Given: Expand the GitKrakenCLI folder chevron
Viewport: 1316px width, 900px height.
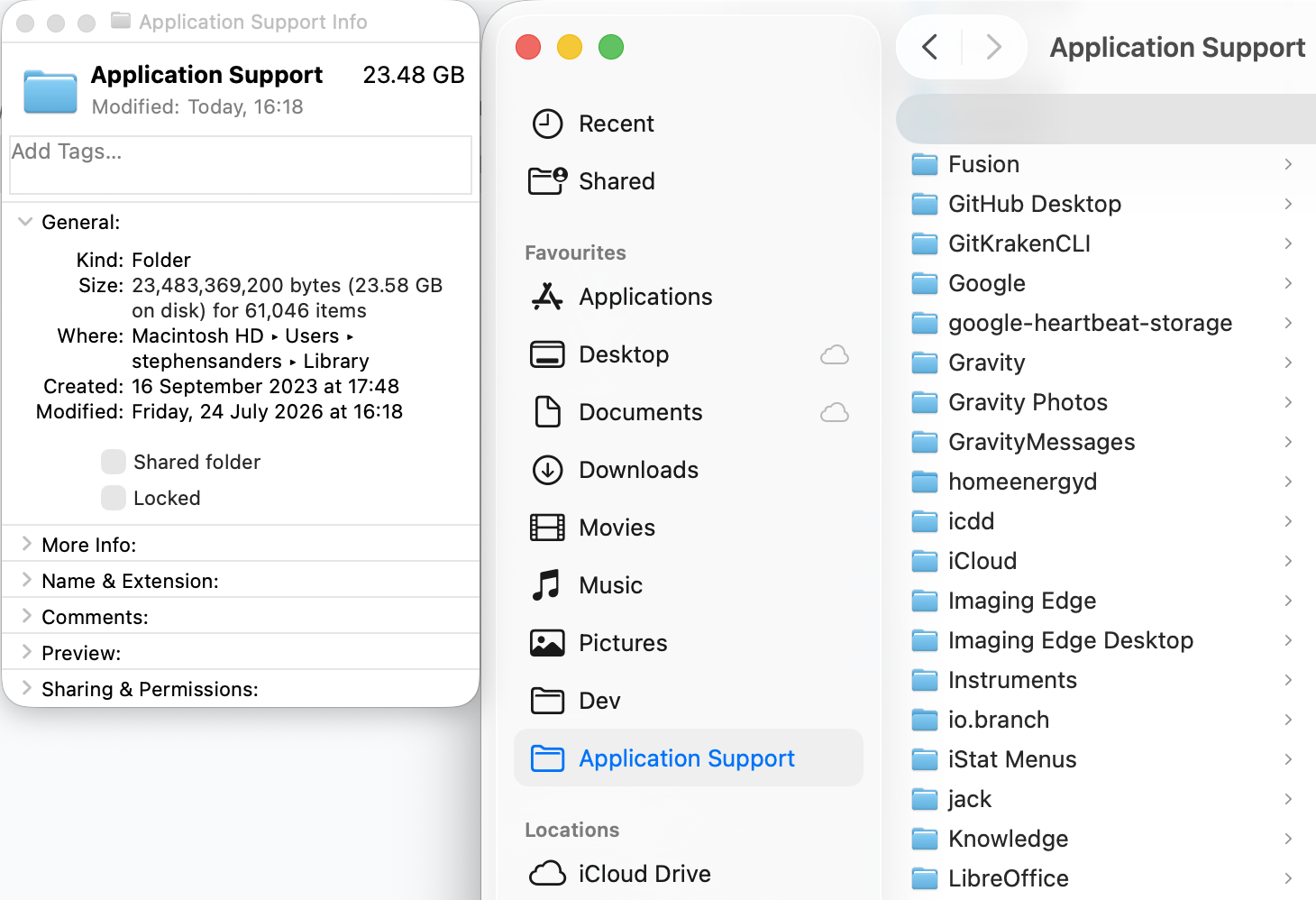Looking at the screenshot, I should pos(1288,243).
